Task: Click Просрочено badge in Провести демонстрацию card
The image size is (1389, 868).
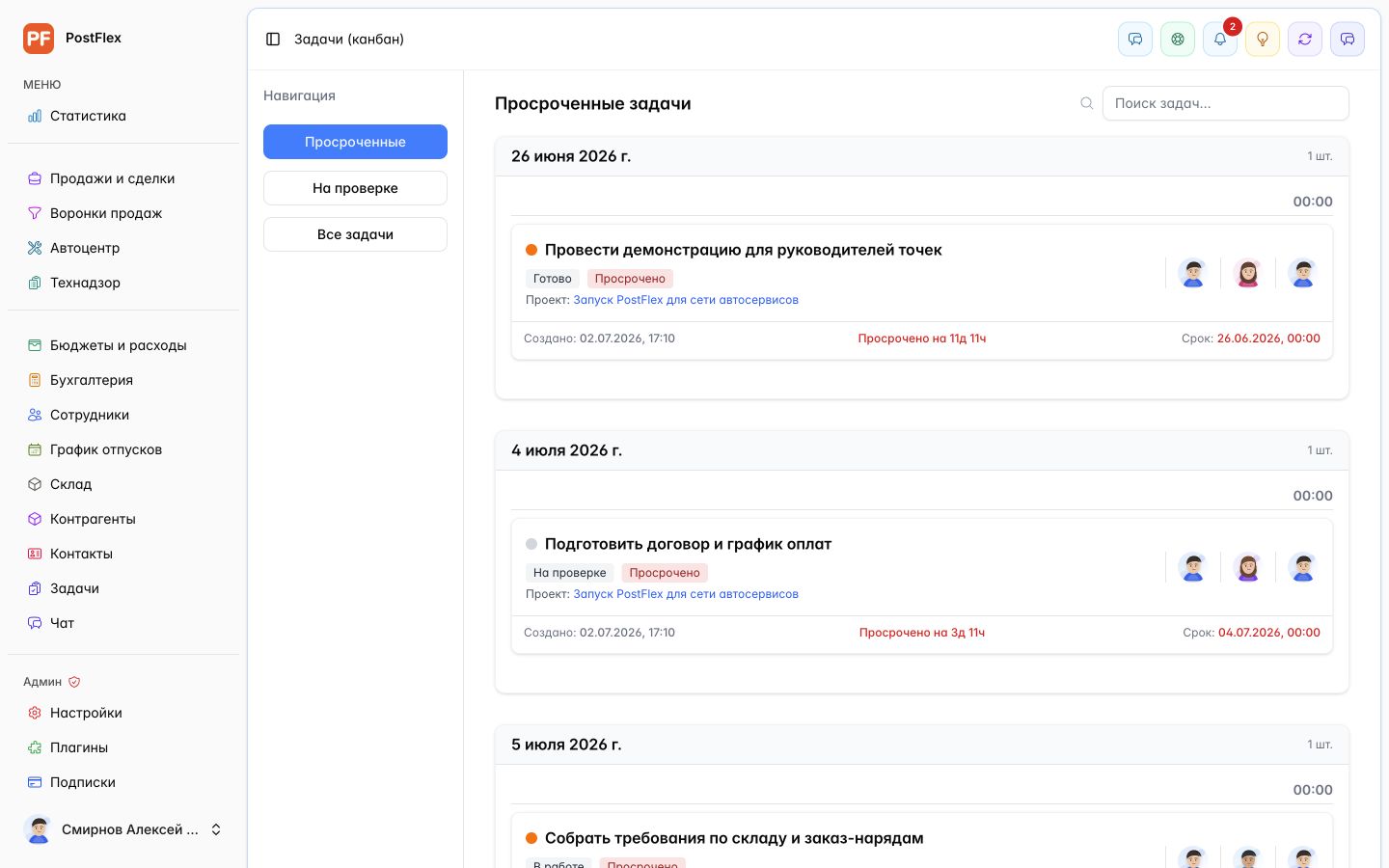Action: point(630,279)
